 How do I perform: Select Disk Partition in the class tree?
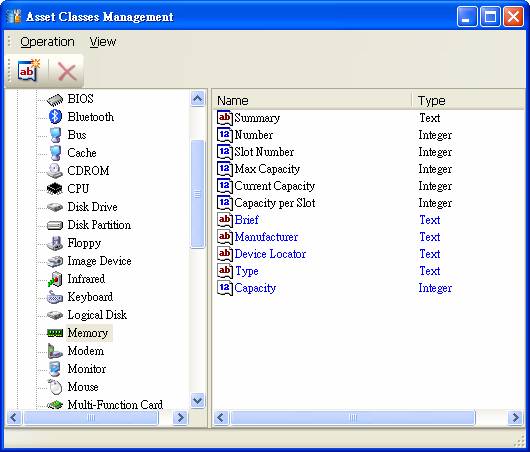coord(99,225)
